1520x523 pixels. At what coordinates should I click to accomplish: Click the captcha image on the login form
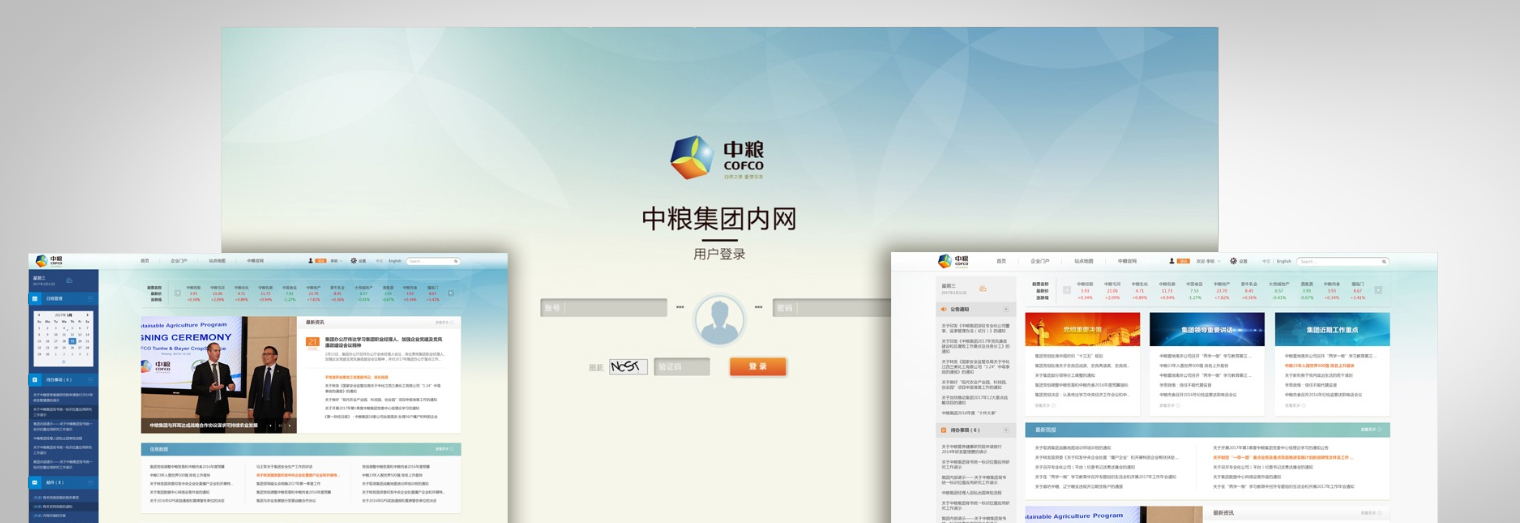pos(628,367)
